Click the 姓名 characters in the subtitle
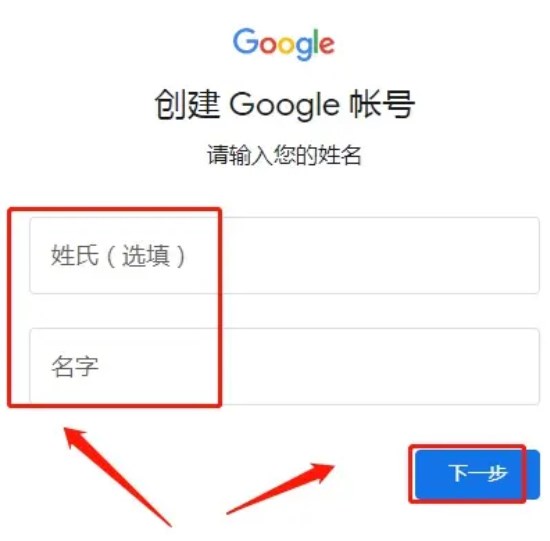 click(340, 155)
